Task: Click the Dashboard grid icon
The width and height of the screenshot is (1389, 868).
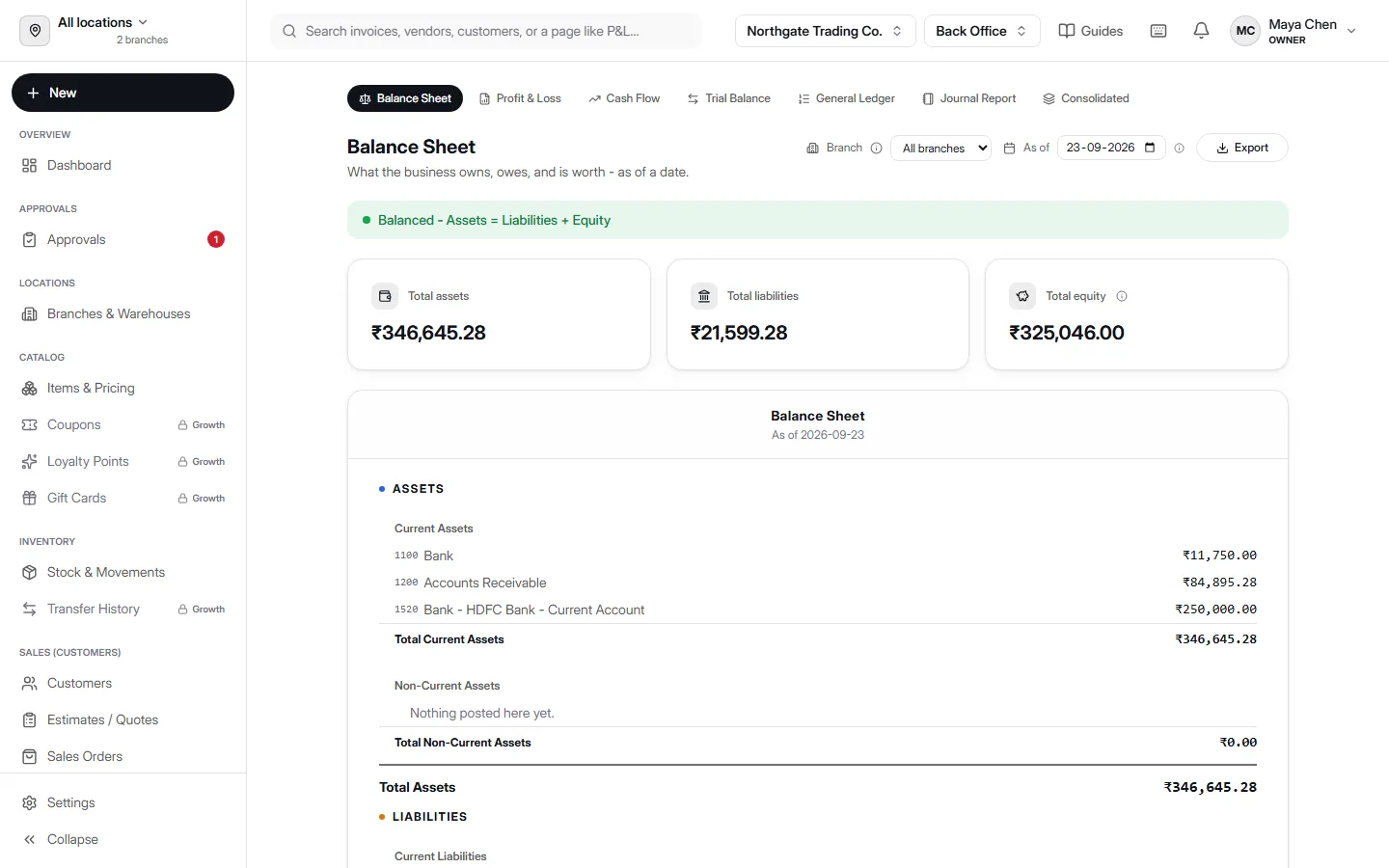Action: (x=30, y=165)
